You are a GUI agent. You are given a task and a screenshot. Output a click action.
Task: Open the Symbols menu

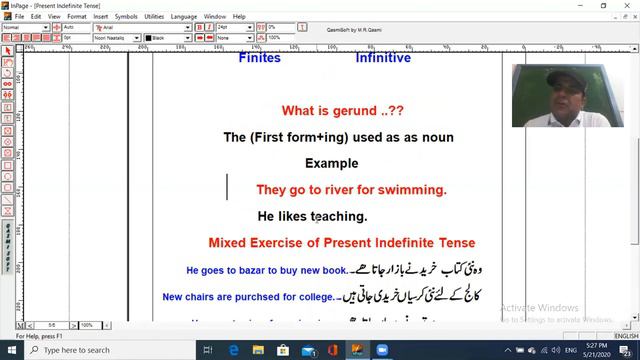[x=126, y=17]
